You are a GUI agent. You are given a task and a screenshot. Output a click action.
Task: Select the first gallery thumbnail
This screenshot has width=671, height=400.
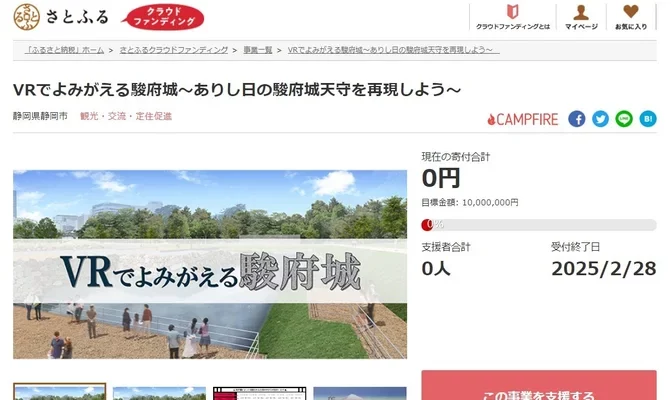click(59, 392)
